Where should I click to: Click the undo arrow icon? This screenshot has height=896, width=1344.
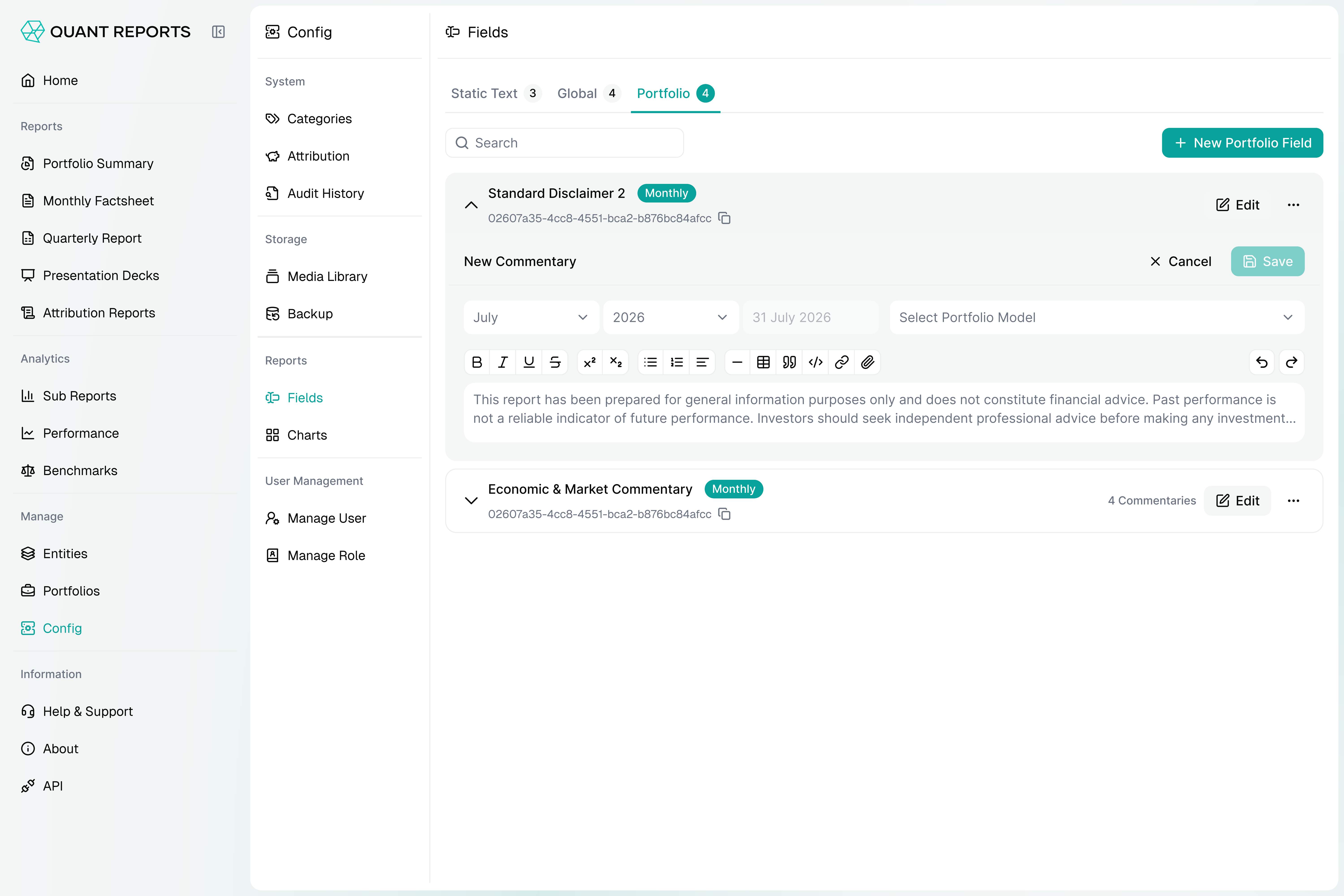1262,362
